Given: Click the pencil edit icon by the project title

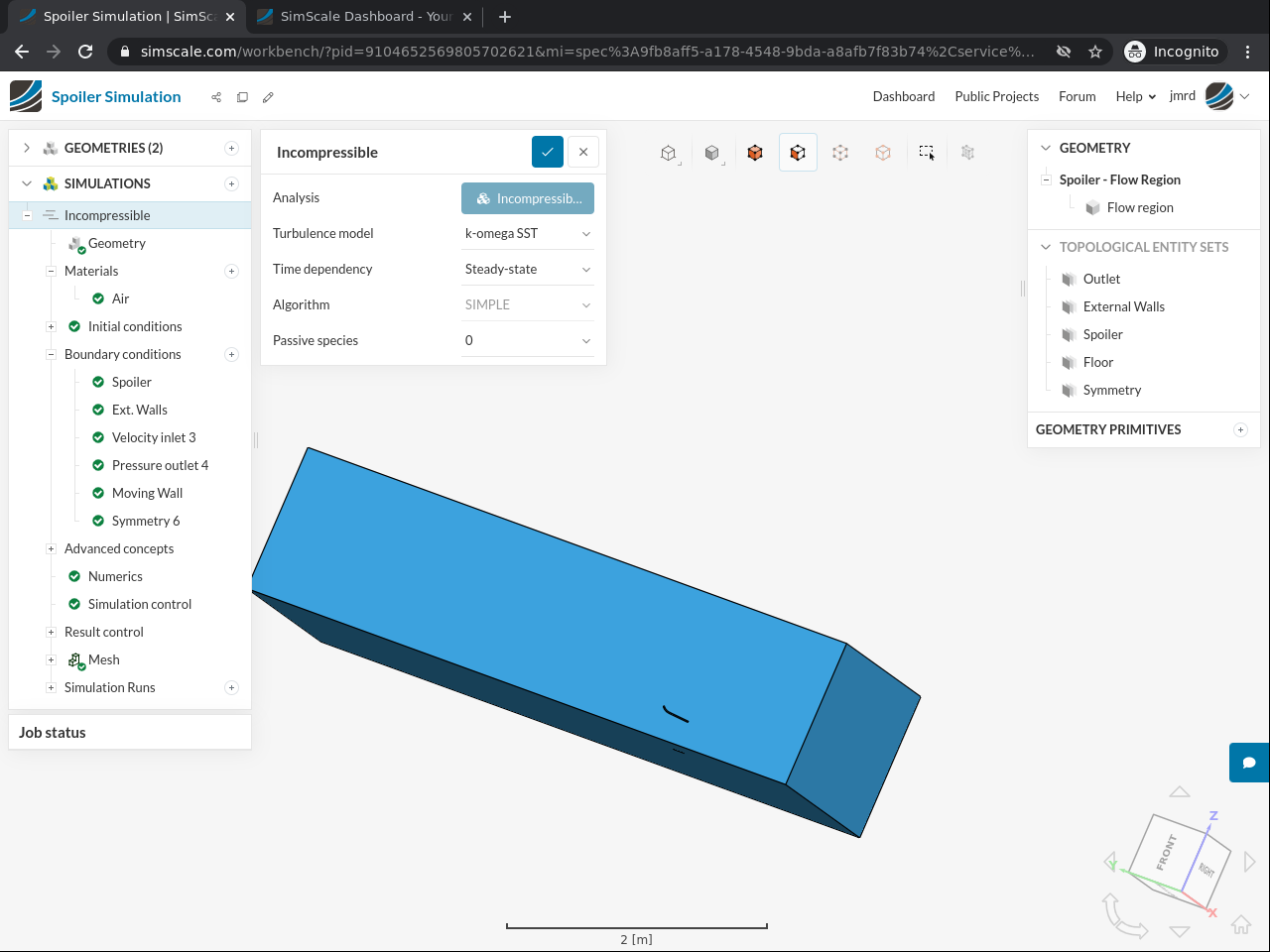Looking at the screenshot, I should (268, 97).
